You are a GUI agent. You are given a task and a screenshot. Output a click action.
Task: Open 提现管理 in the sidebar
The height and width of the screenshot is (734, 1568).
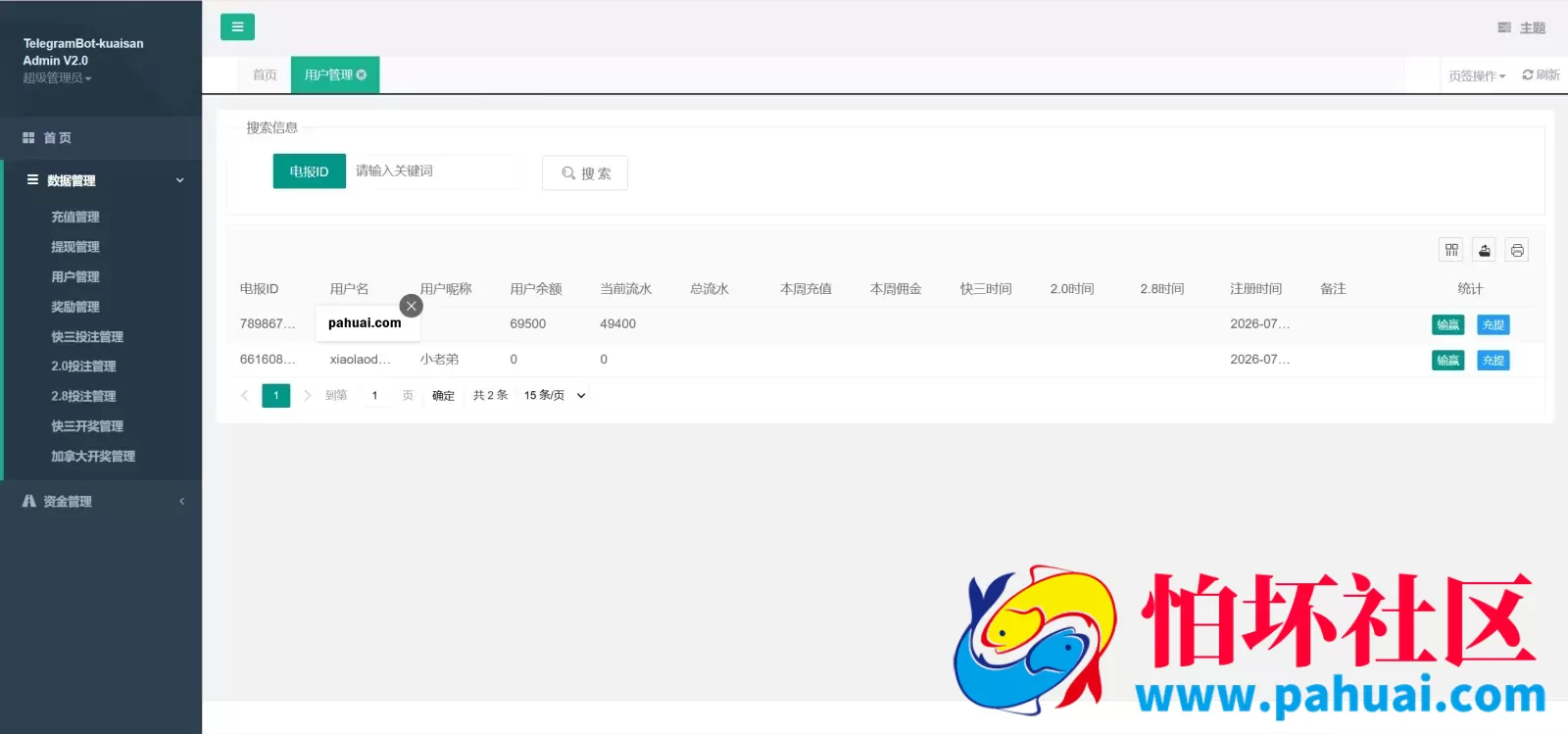tap(75, 247)
